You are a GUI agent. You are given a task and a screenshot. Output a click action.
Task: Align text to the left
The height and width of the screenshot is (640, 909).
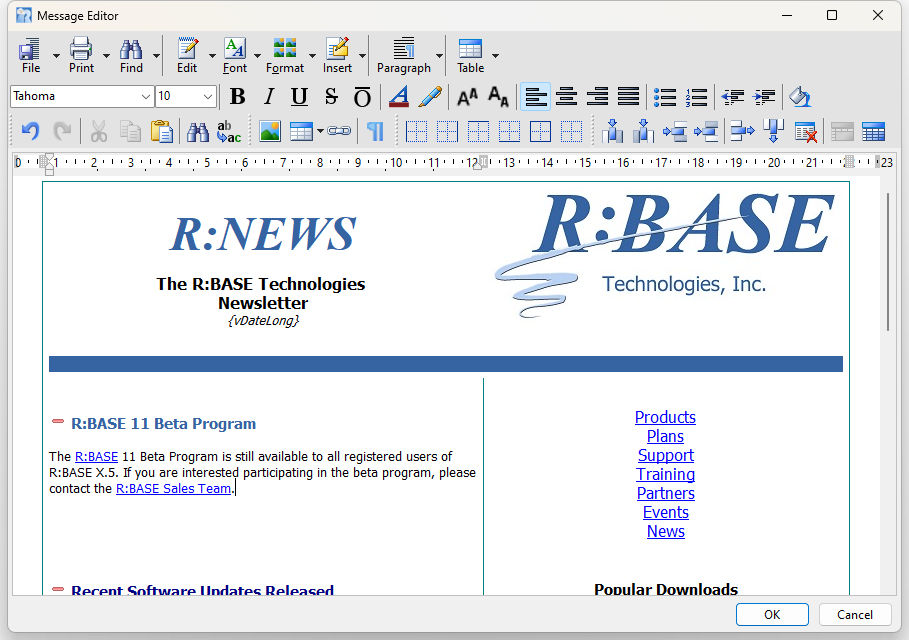click(x=535, y=97)
